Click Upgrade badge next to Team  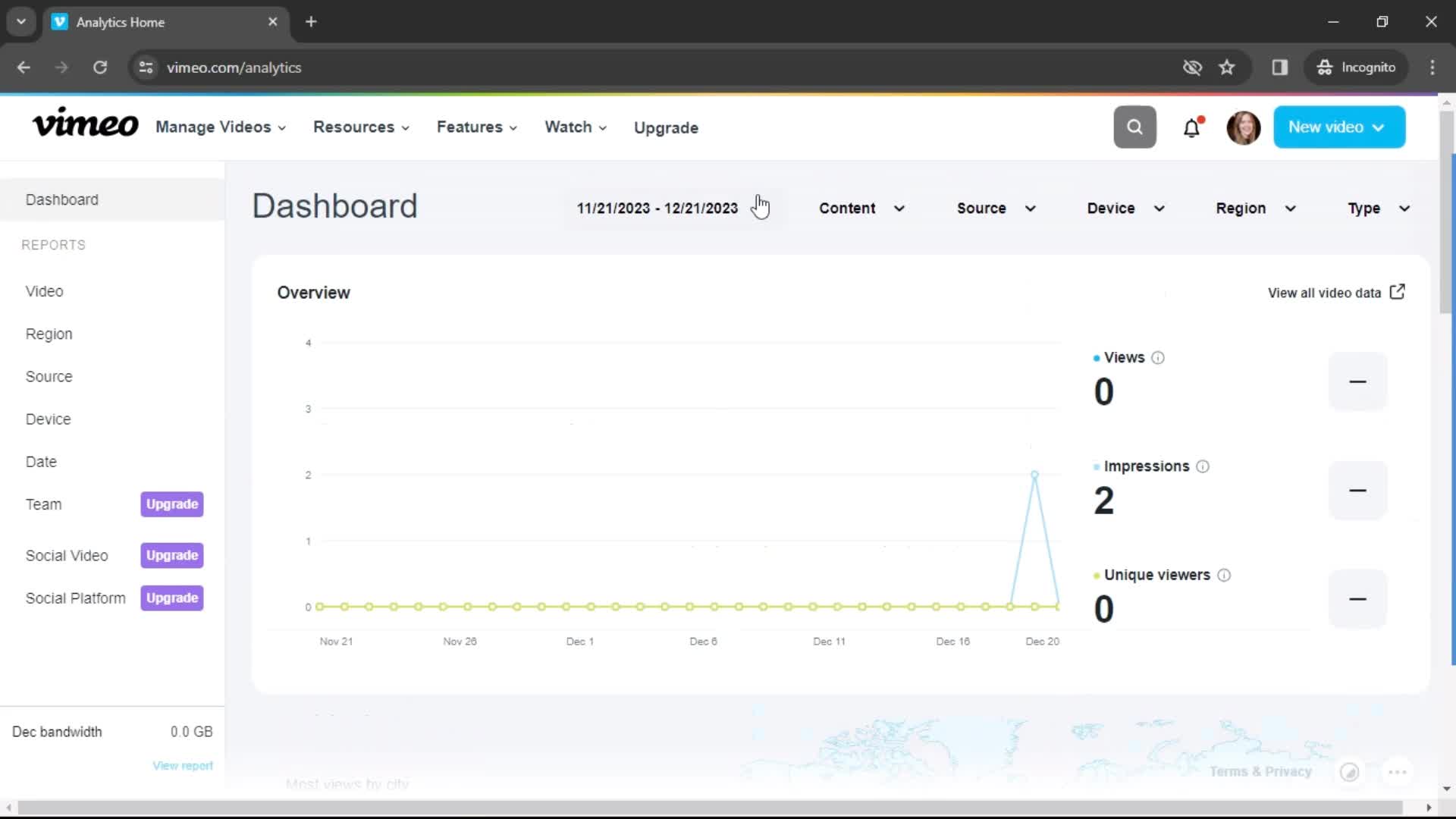(171, 504)
